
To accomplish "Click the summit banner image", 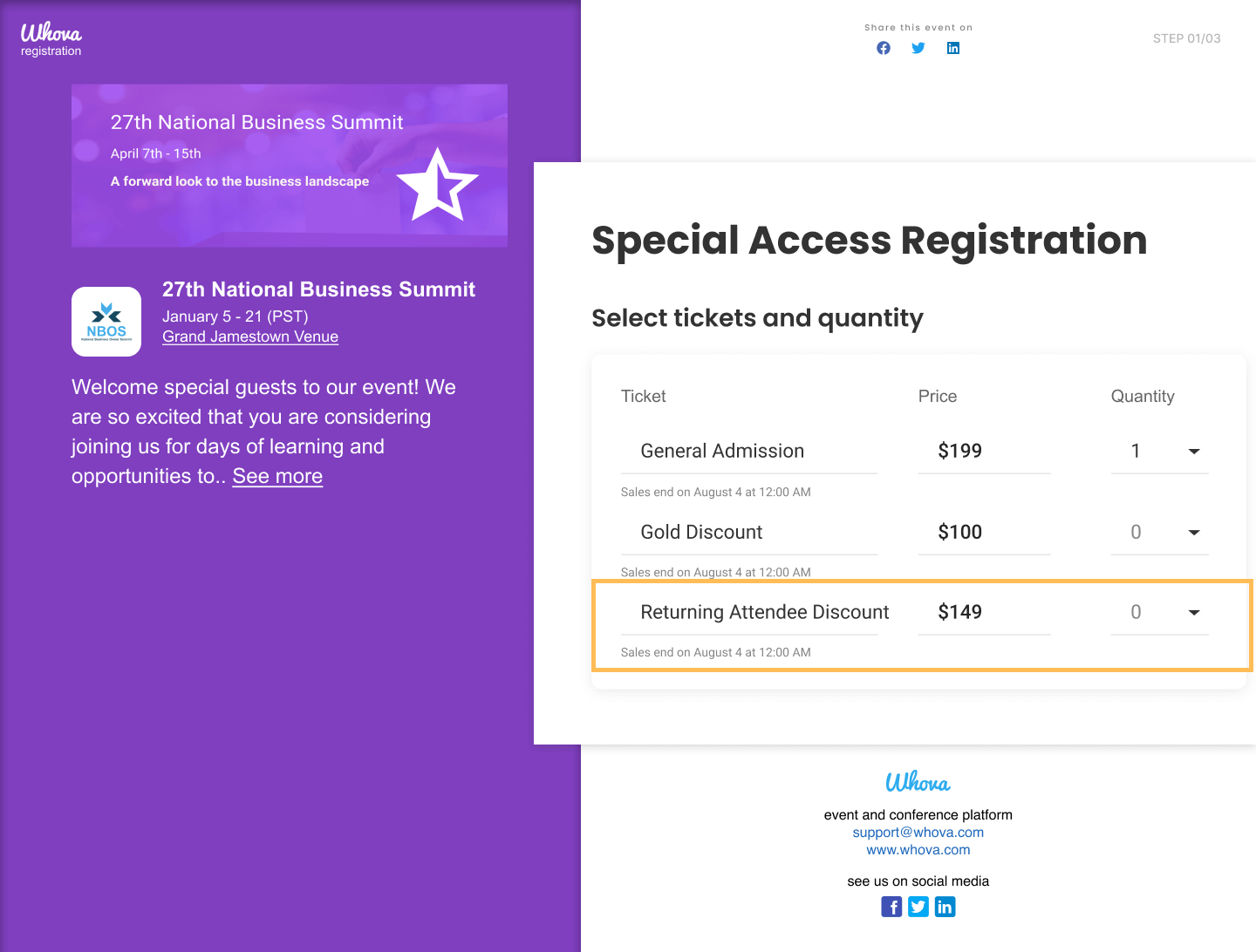I will (289, 166).
